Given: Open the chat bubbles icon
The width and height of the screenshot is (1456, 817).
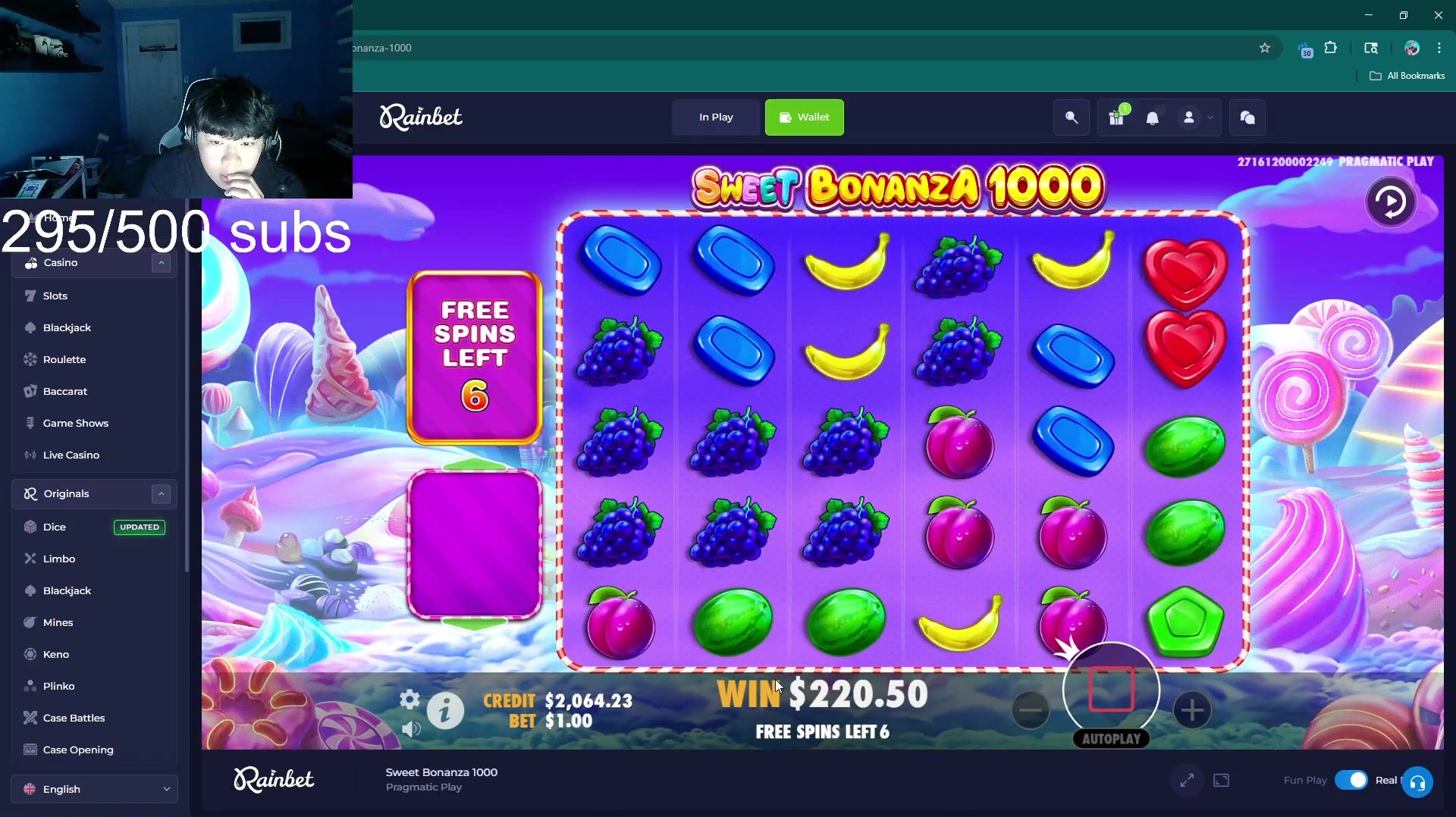Looking at the screenshot, I should (1247, 117).
